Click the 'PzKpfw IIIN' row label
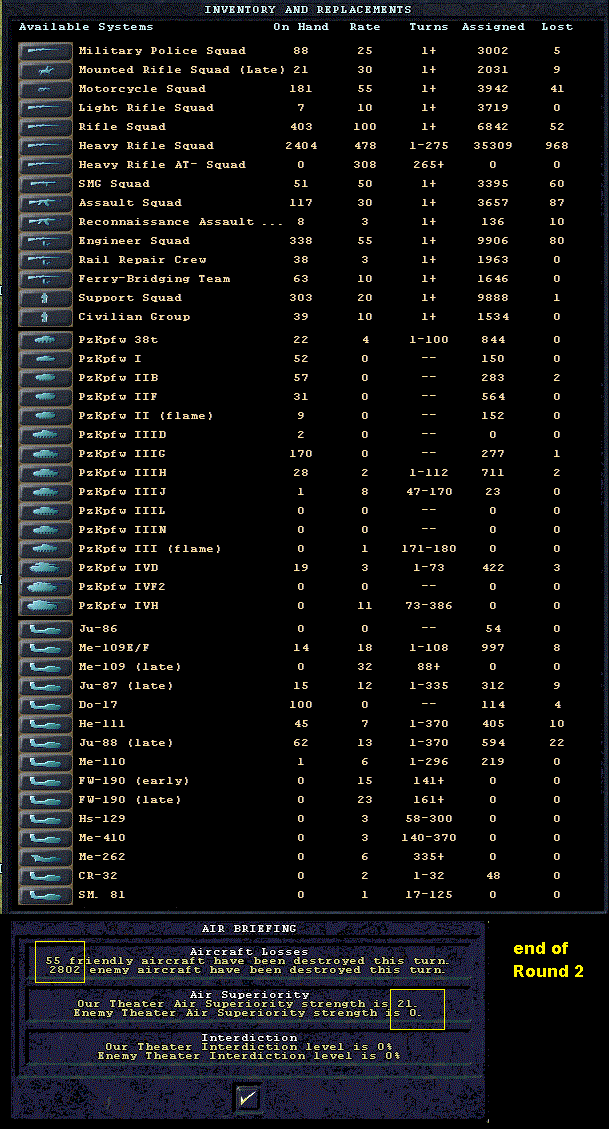Image resolution: width=609 pixels, height=1129 pixels. click(x=122, y=530)
